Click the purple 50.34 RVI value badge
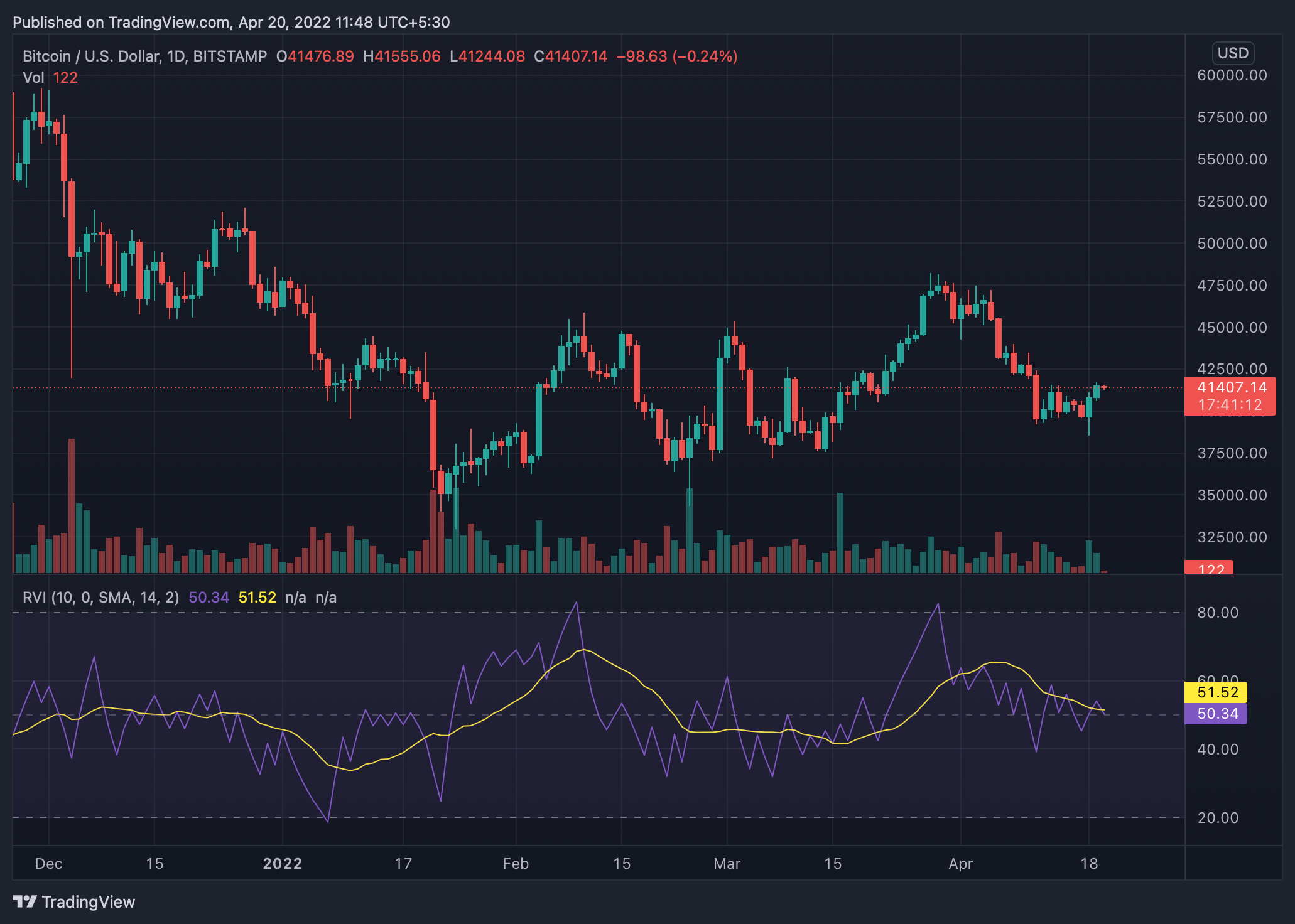1295x924 pixels. [x=1216, y=713]
